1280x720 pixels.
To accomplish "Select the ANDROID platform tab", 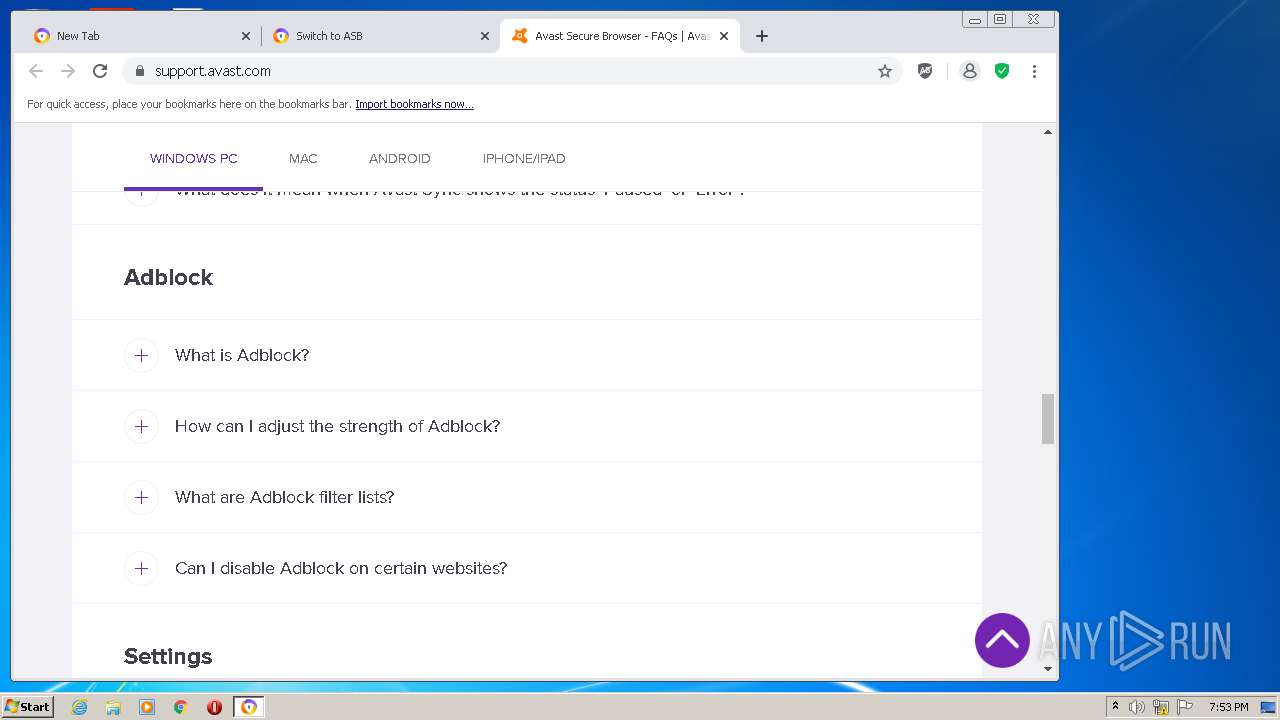I will coord(399,159).
